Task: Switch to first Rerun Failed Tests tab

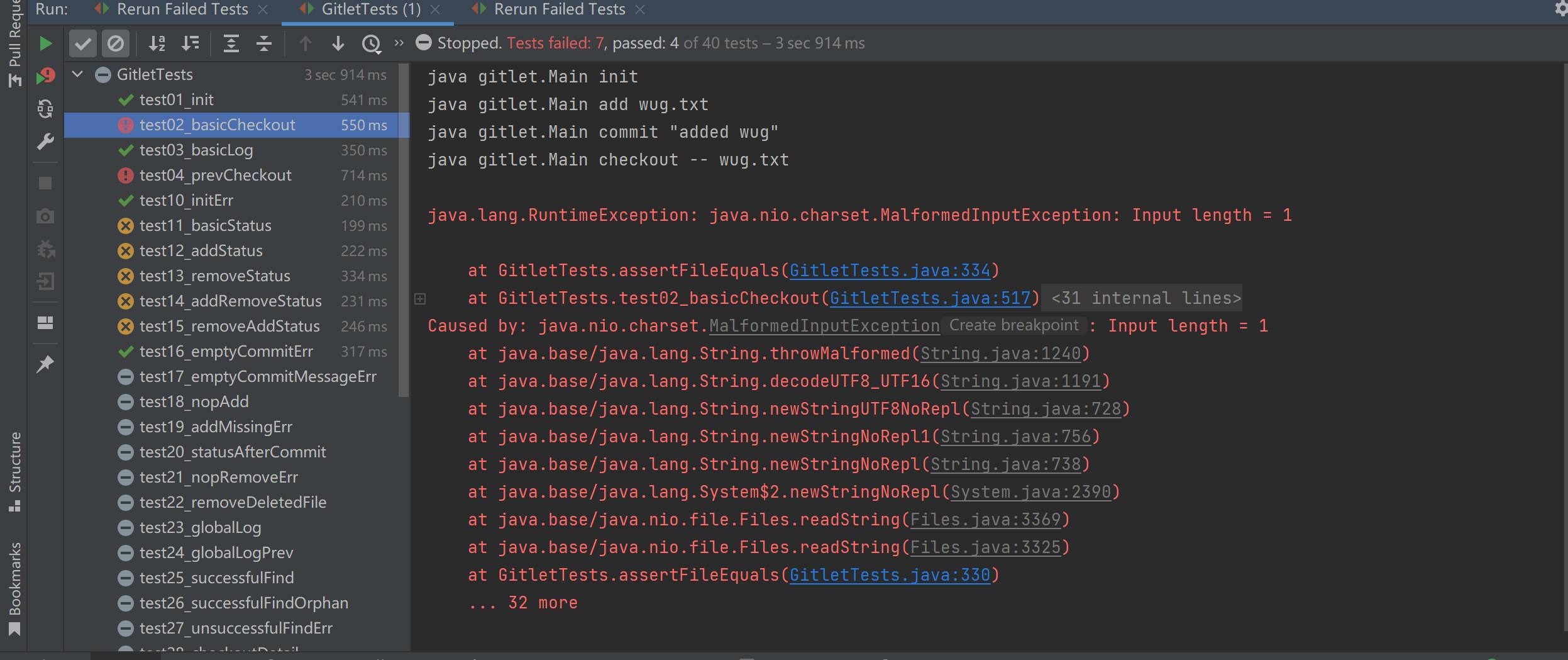Action: coord(182,9)
